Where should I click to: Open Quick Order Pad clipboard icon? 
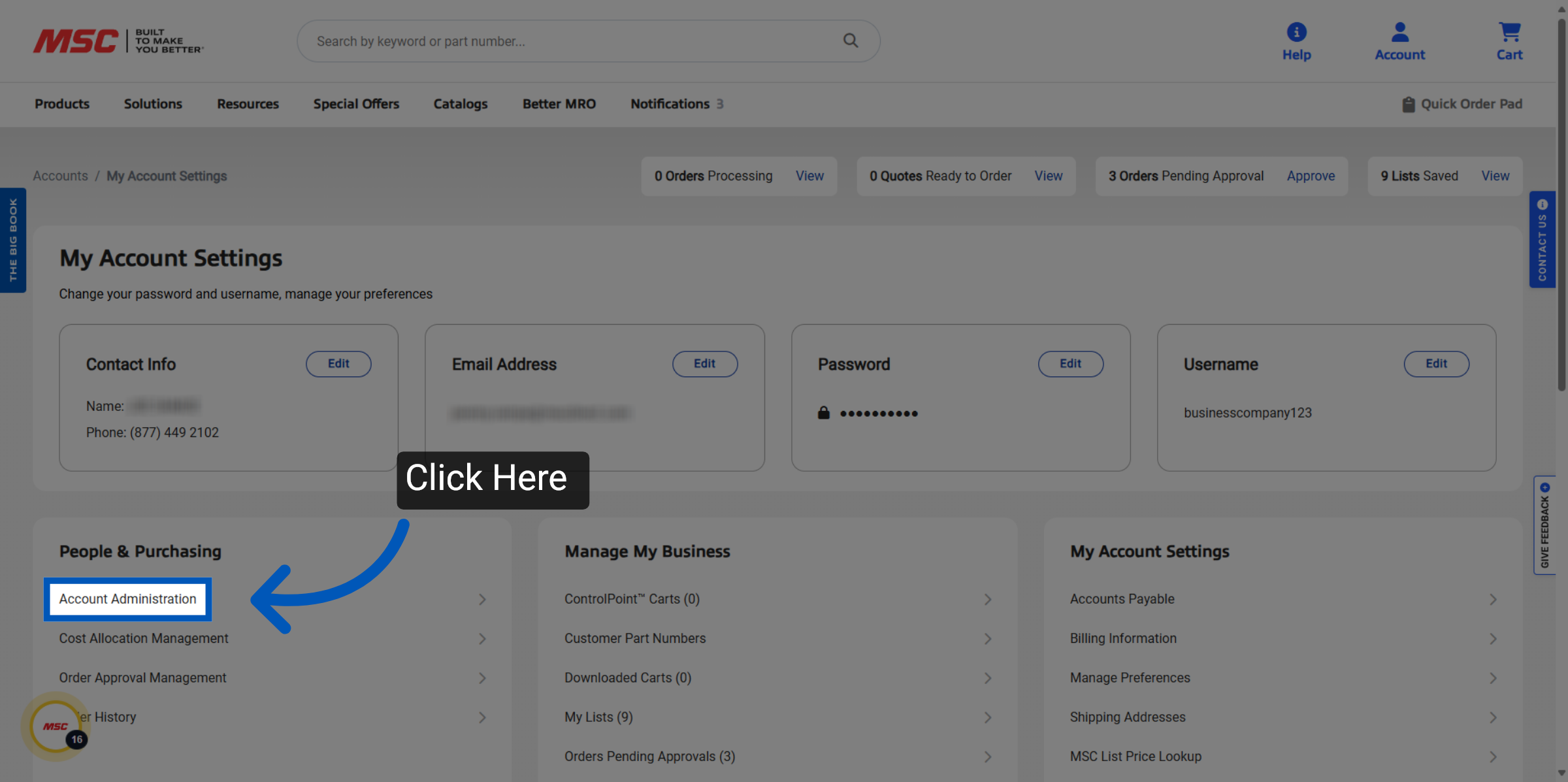1408,104
